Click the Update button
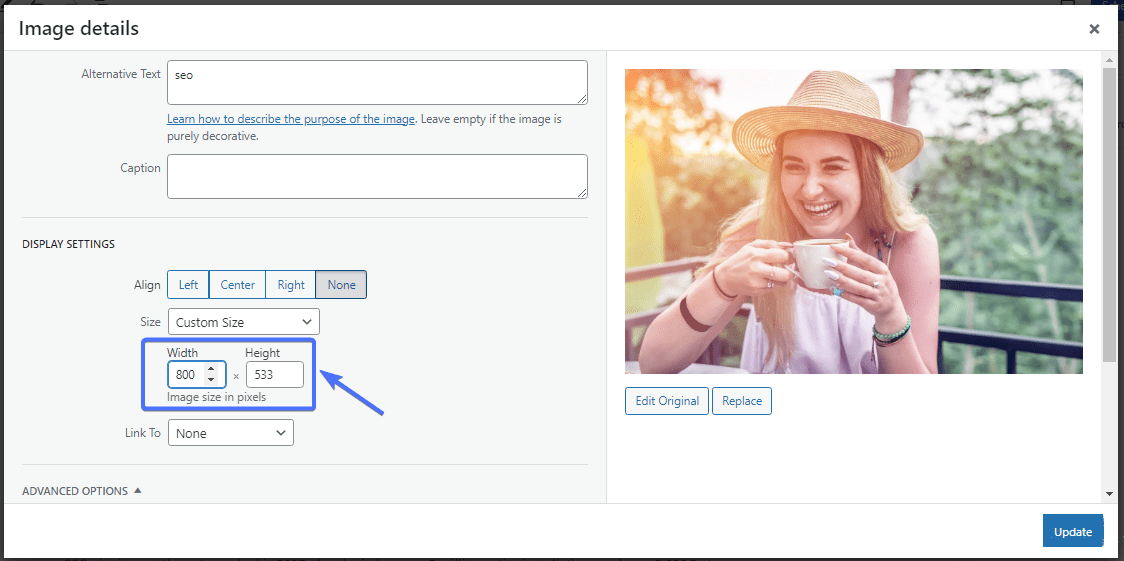This screenshot has width=1124, height=561. point(1073,532)
